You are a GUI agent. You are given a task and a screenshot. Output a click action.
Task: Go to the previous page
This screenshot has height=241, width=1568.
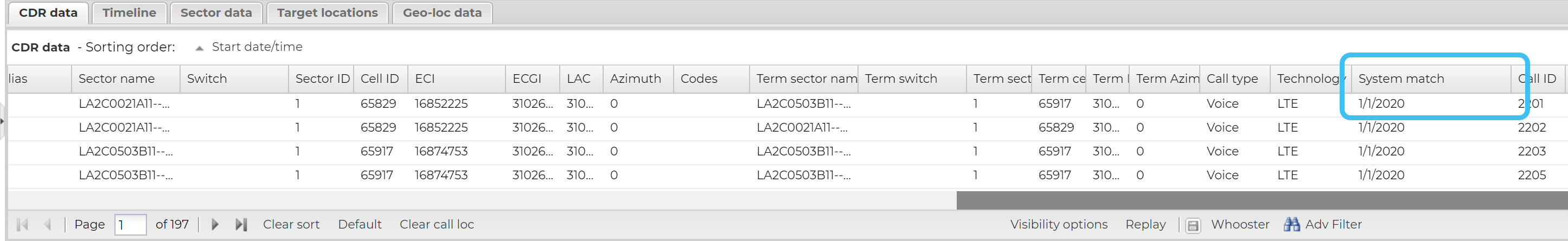(x=48, y=225)
